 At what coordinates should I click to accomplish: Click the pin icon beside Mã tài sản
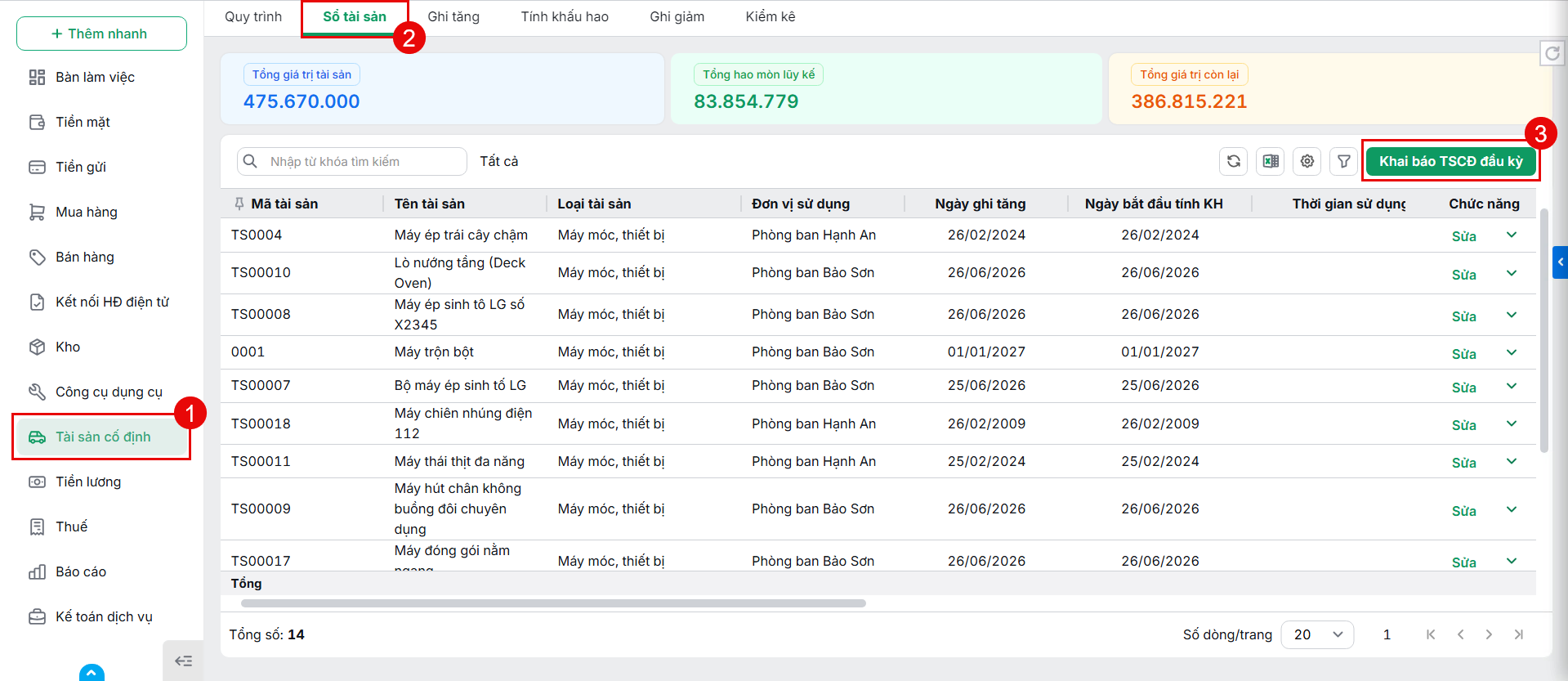click(x=239, y=204)
